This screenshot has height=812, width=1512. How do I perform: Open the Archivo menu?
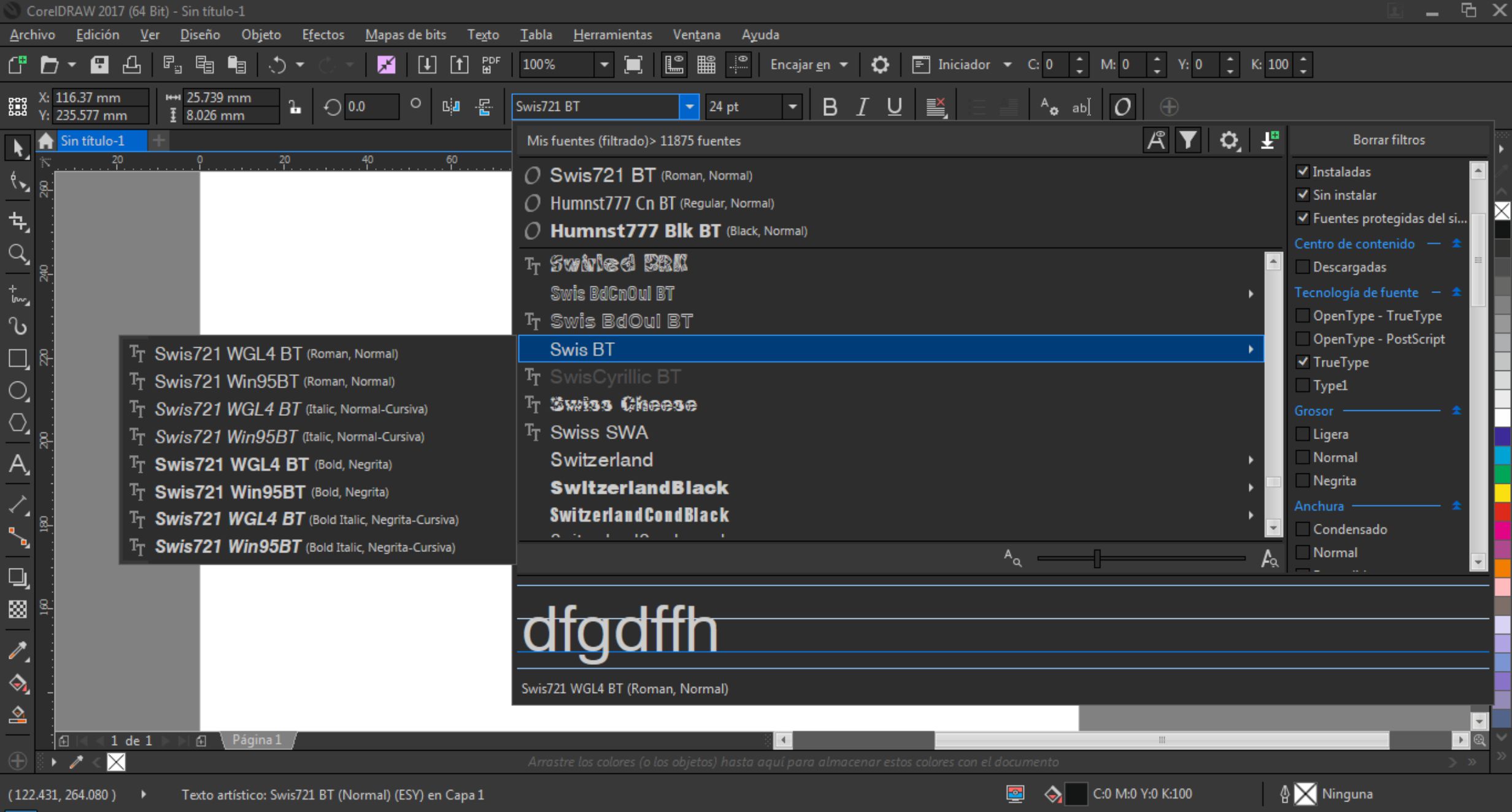33,35
